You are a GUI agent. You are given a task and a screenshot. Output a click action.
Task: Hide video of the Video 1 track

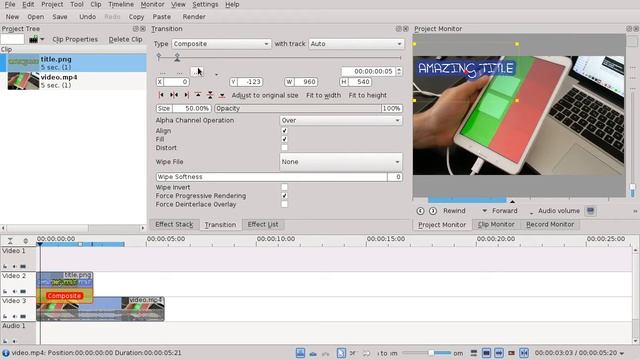[x=23, y=267]
